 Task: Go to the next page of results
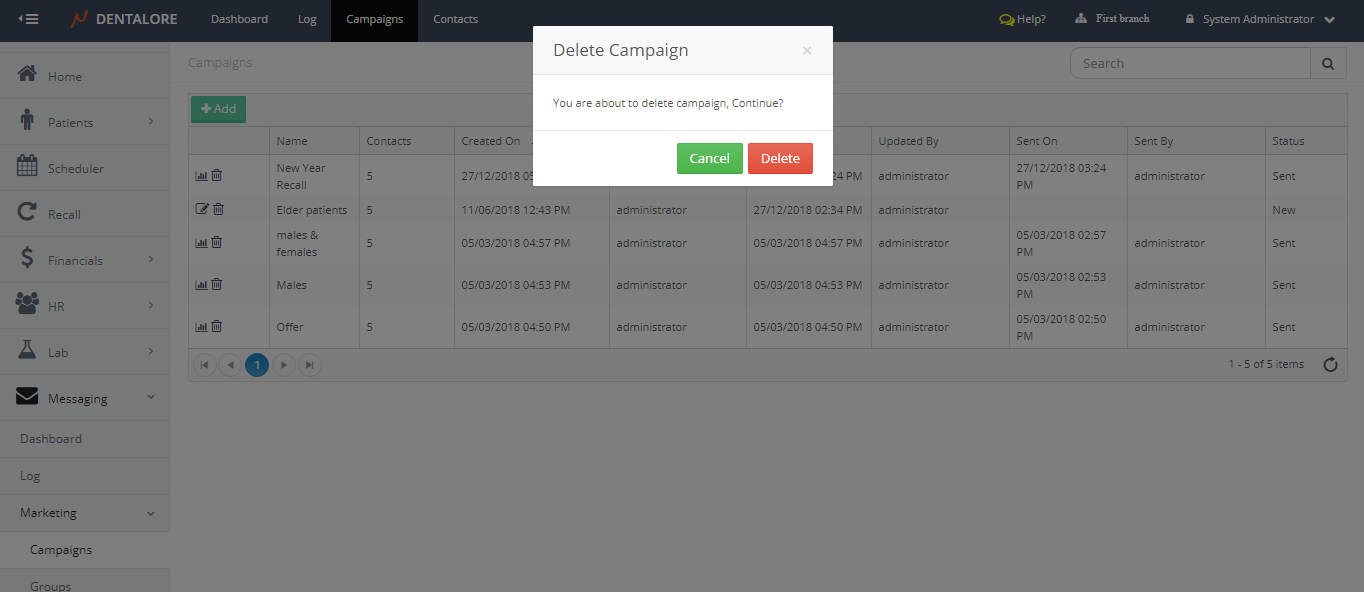(x=284, y=365)
